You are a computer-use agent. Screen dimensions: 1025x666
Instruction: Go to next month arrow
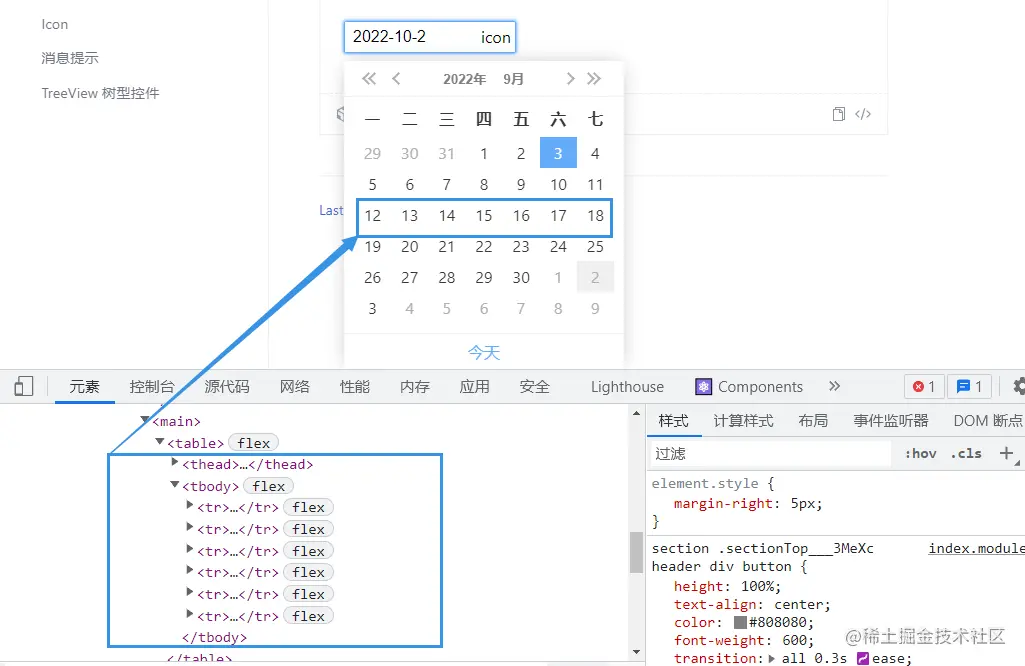570,79
